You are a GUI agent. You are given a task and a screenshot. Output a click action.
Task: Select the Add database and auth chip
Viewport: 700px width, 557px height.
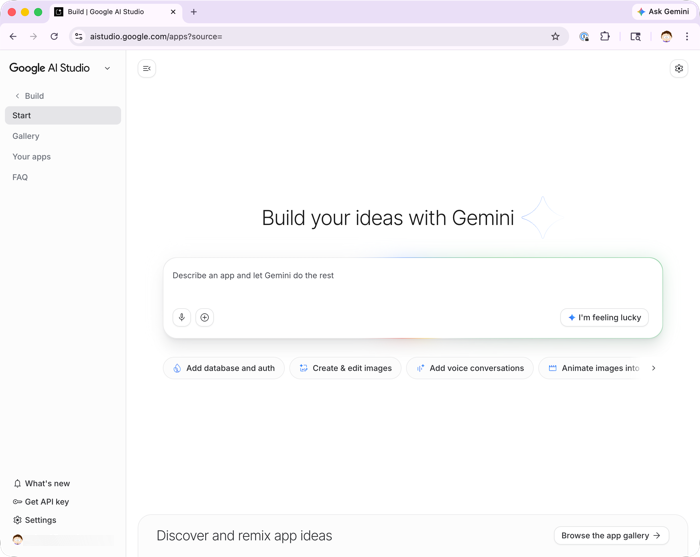[224, 368]
